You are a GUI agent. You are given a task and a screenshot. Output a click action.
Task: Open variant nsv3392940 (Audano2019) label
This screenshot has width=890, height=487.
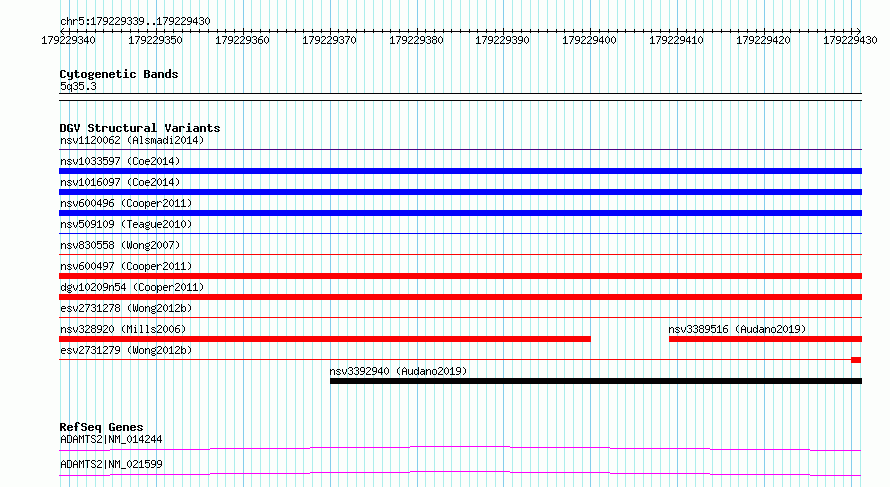tap(398, 371)
